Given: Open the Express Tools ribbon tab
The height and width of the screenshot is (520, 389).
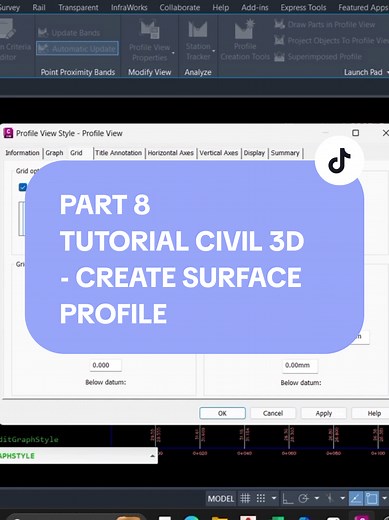Looking at the screenshot, I should click(303, 7).
